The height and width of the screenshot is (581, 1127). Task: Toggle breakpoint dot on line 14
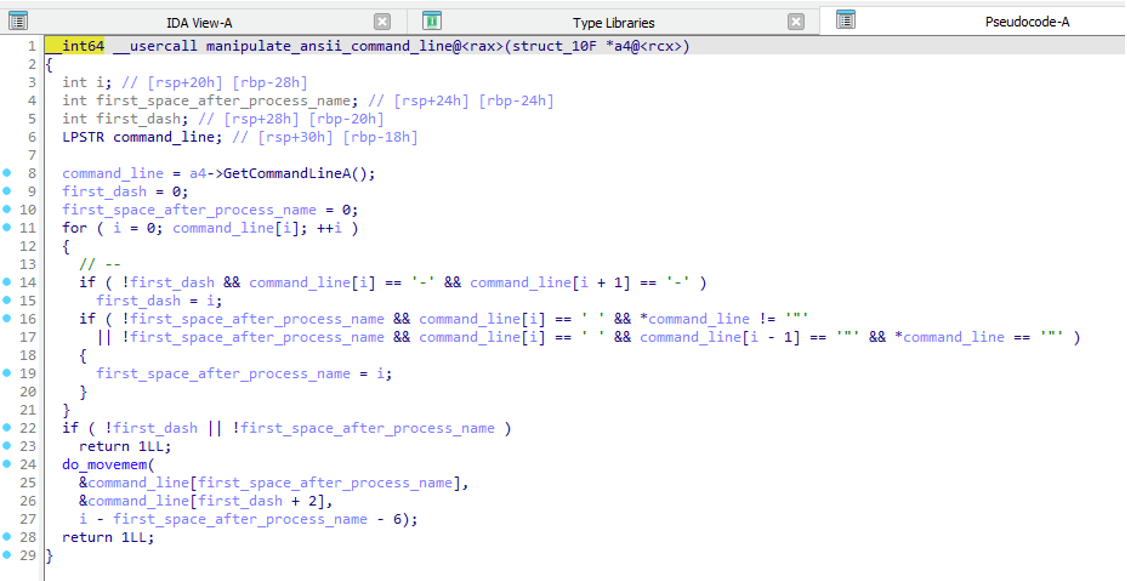click(x=7, y=282)
